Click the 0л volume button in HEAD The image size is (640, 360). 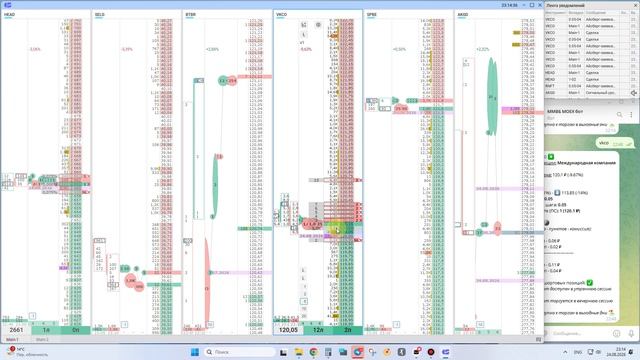point(76,330)
